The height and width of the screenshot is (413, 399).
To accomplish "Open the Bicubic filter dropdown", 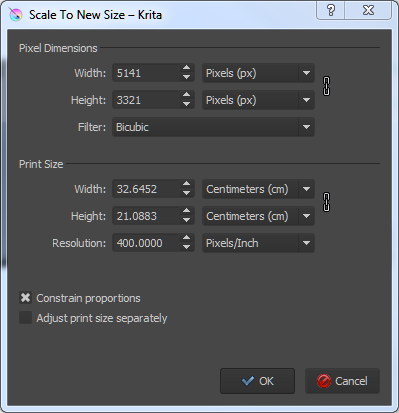I will click(213, 127).
